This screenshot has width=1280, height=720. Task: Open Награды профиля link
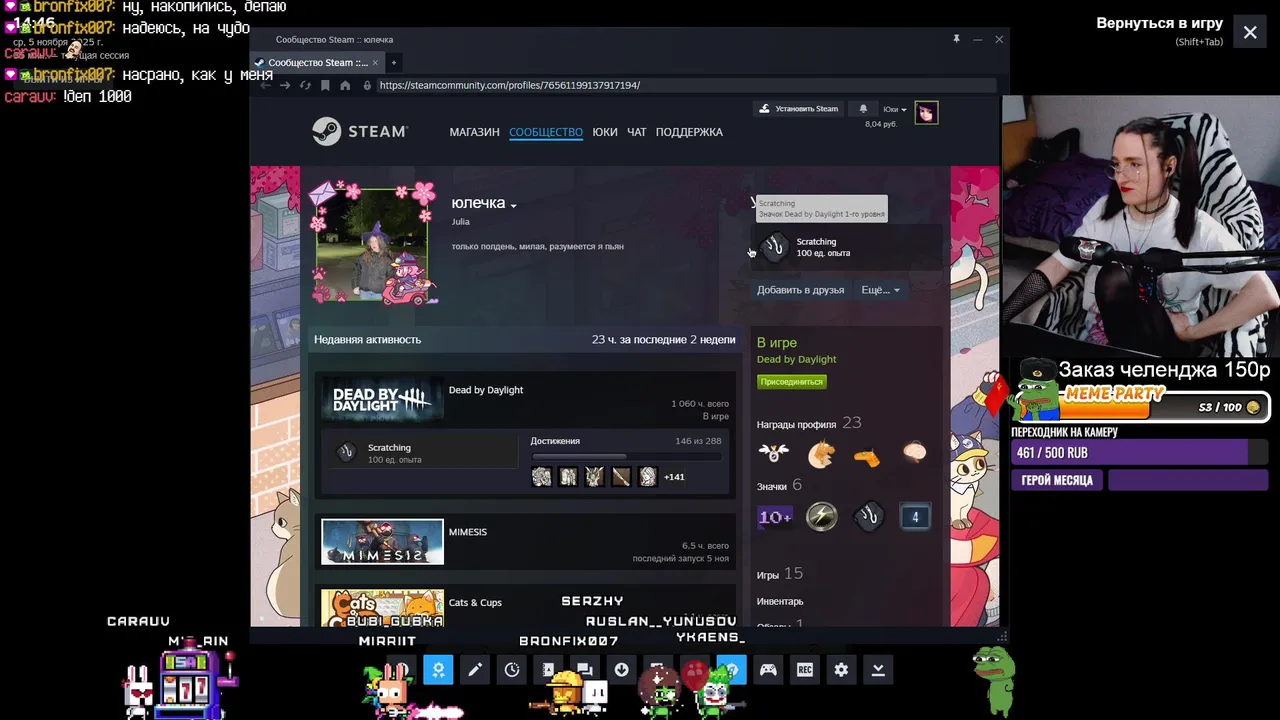(796, 424)
